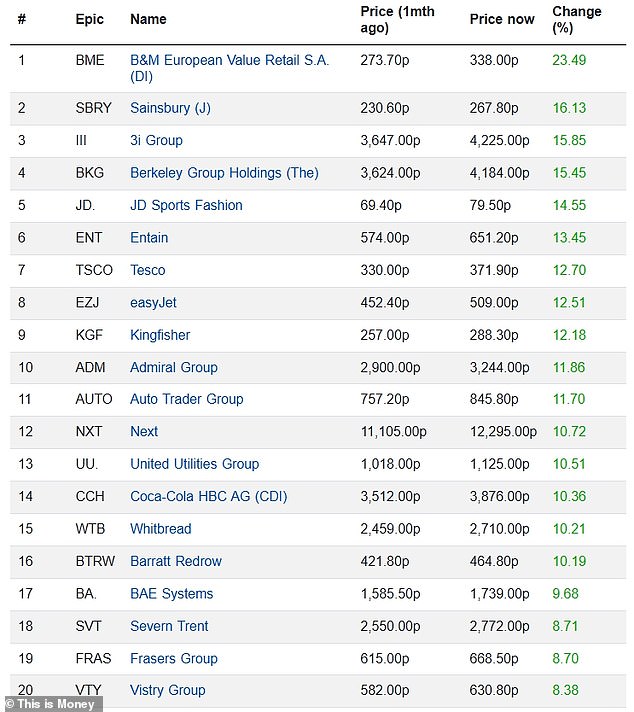
Task: Click the 2,459.00p price cell
Action: [x=390, y=529]
